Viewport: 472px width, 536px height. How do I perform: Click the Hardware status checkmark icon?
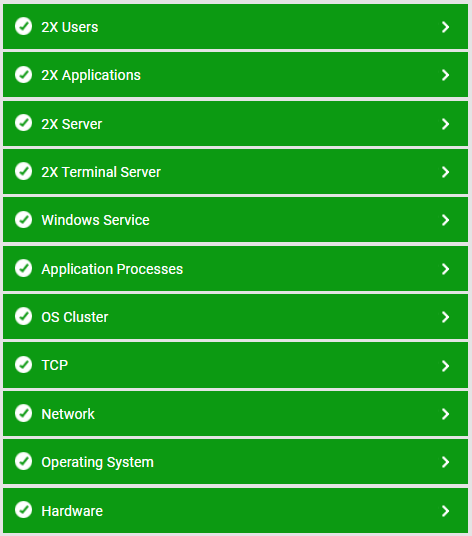coord(24,510)
